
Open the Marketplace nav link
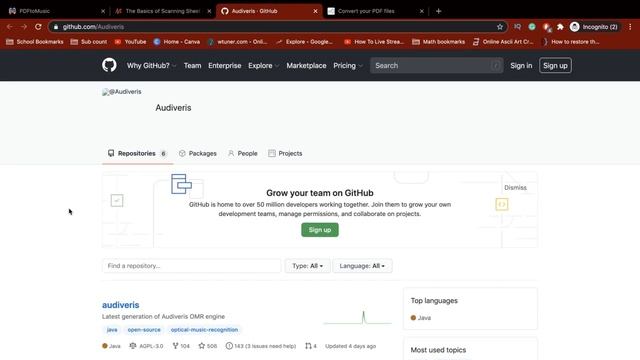[306, 65]
